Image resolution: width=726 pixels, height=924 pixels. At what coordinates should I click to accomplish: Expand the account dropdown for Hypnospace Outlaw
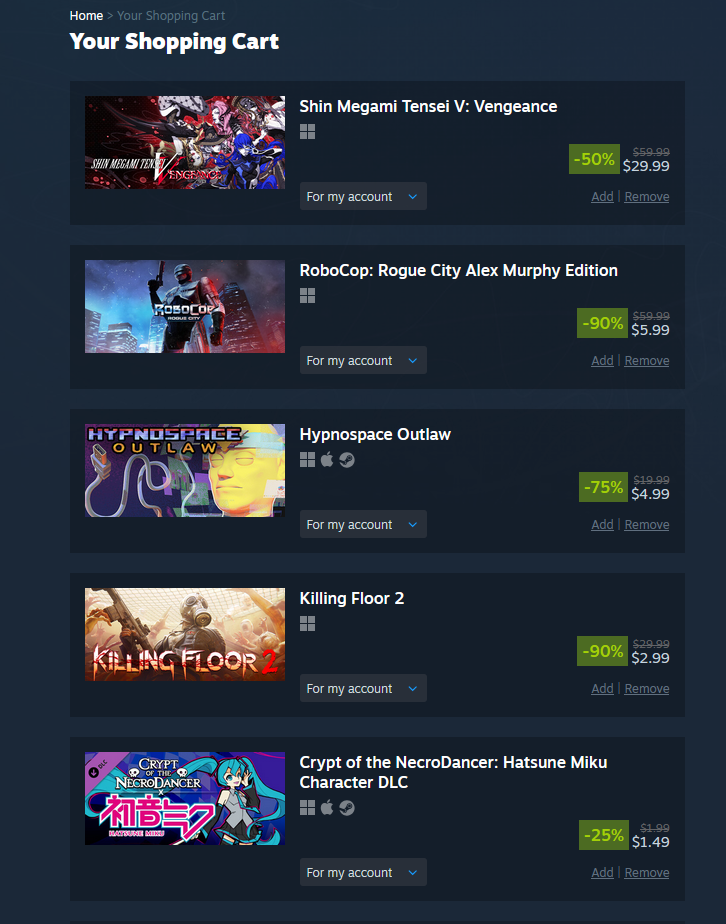click(363, 524)
